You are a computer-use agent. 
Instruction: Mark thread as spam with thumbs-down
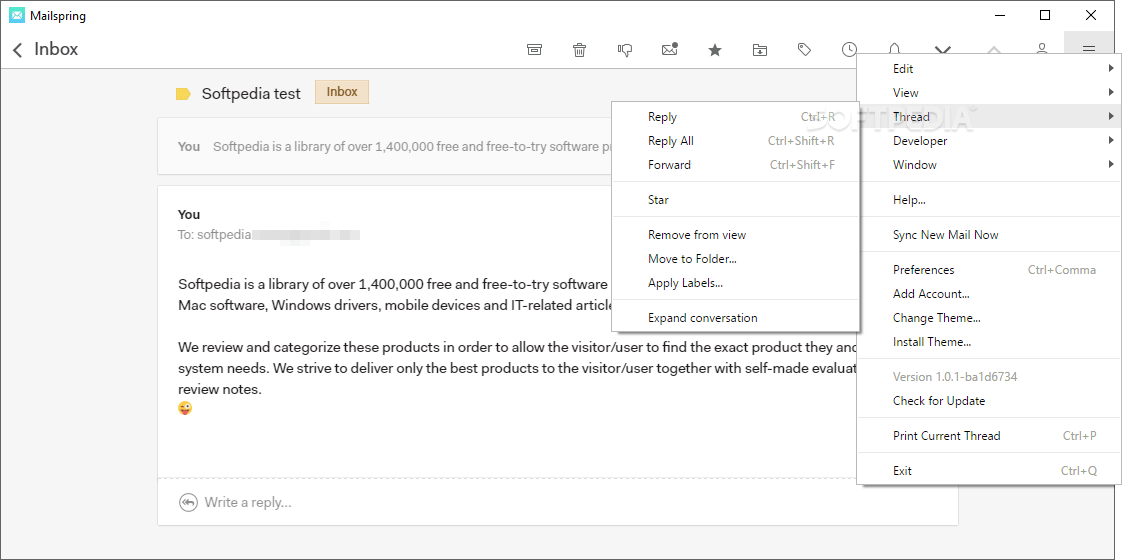pos(625,49)
